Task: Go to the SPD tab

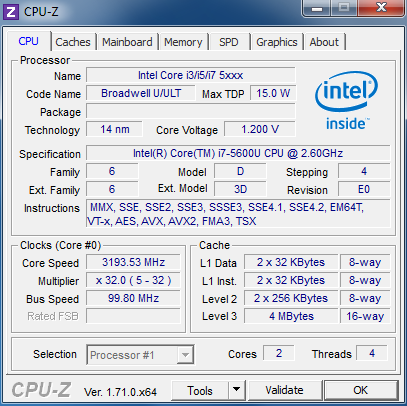Action: [229, 42]
